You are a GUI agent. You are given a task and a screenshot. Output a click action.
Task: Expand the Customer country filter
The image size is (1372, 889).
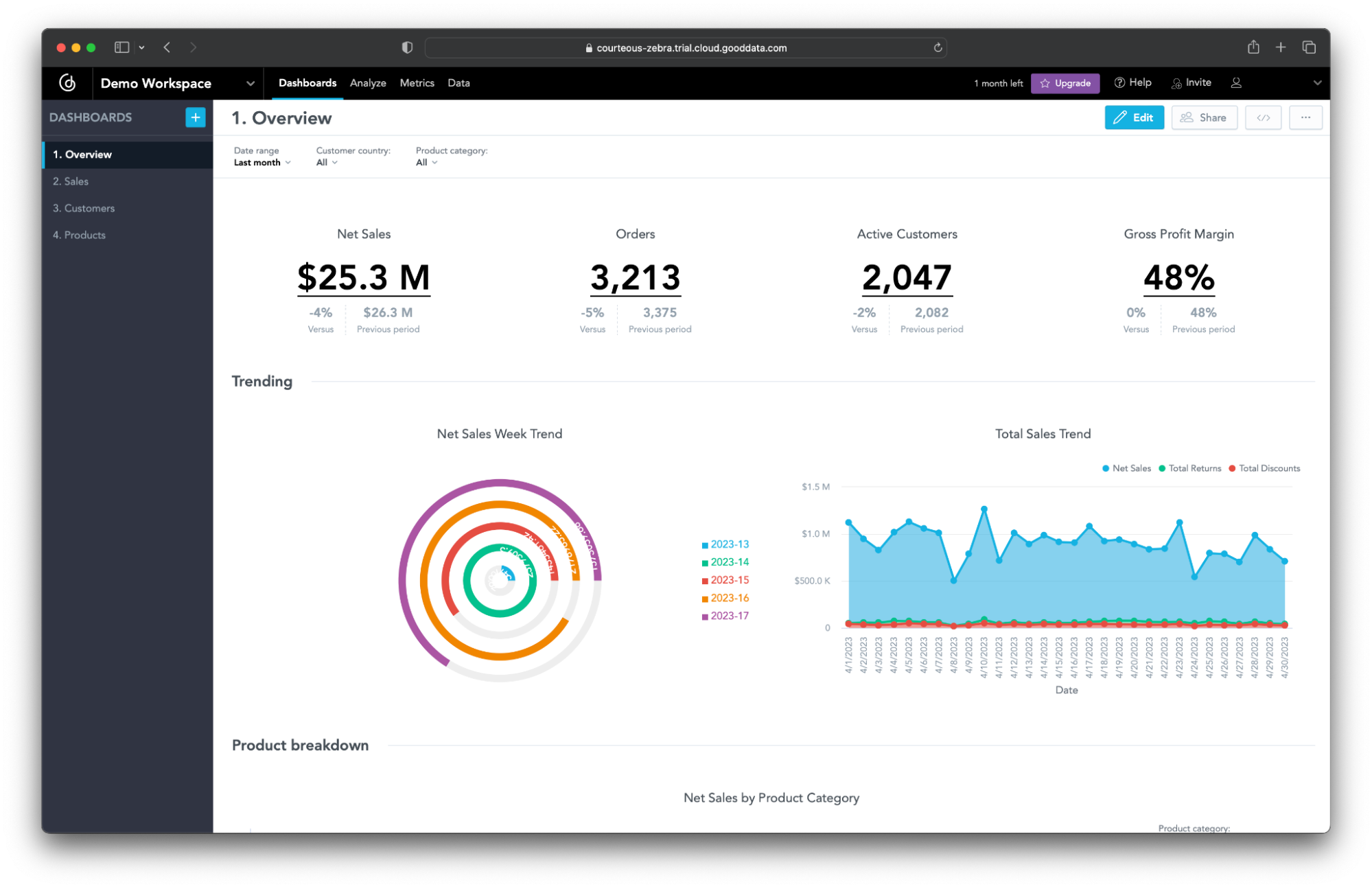click(x=326, y=162)
